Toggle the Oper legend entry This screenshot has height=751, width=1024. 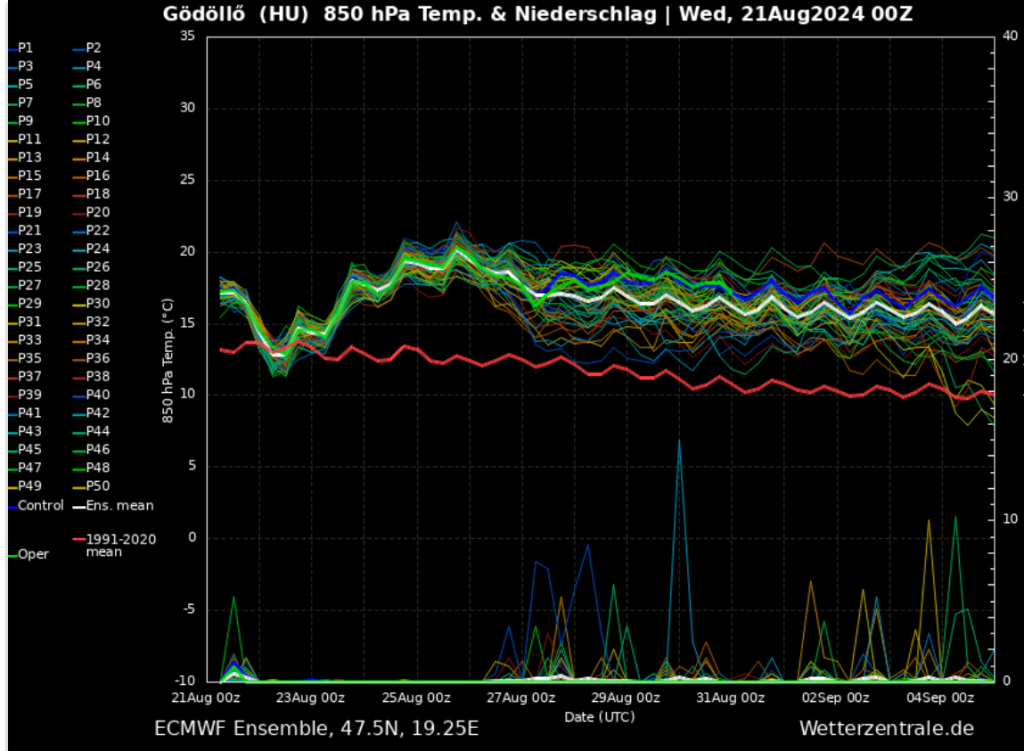tap(33, 554)
